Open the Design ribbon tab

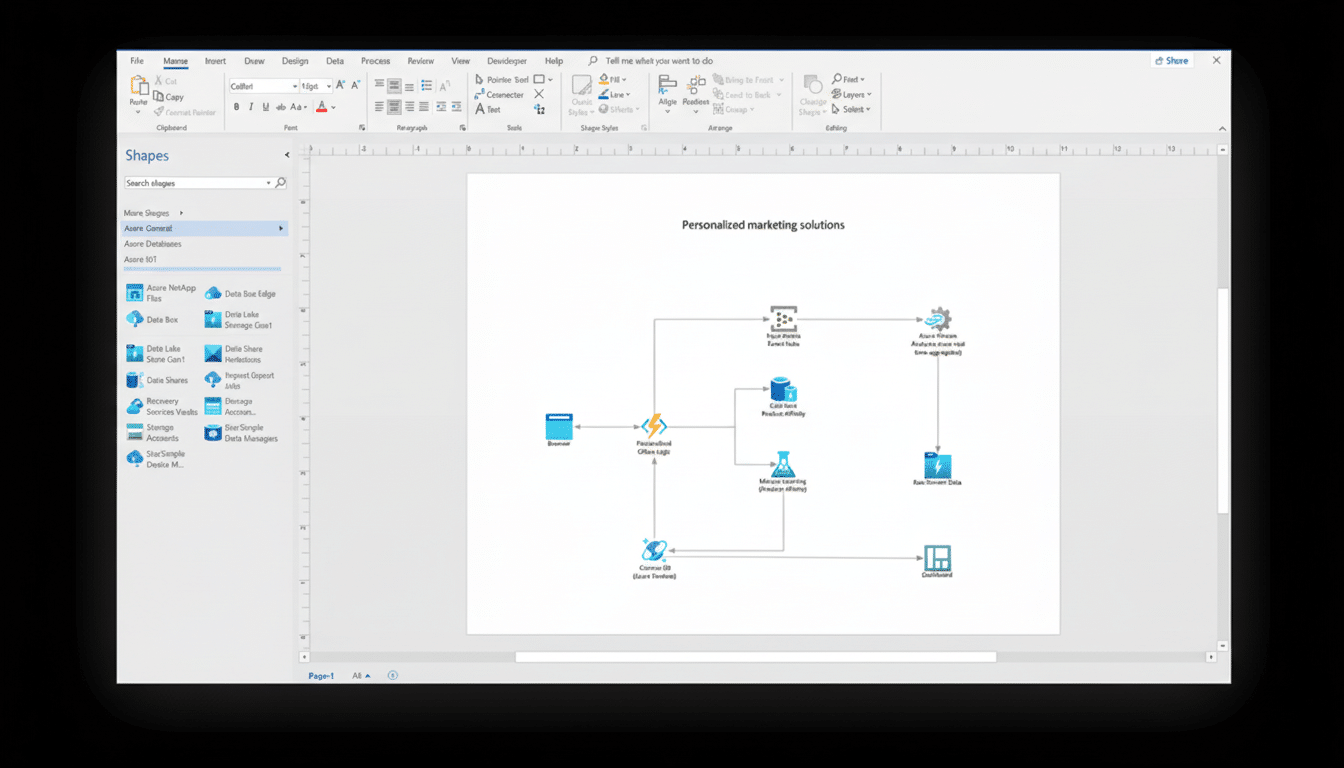(295, 60)
